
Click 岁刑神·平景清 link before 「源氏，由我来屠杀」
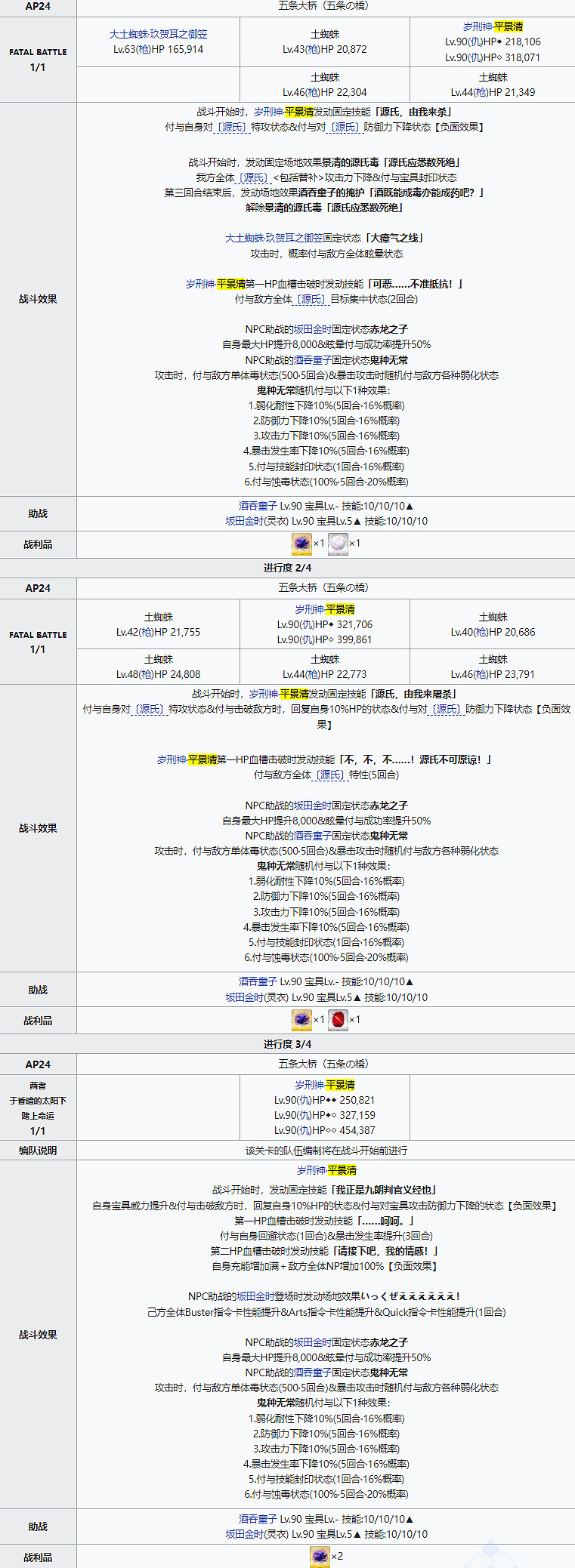279,694
